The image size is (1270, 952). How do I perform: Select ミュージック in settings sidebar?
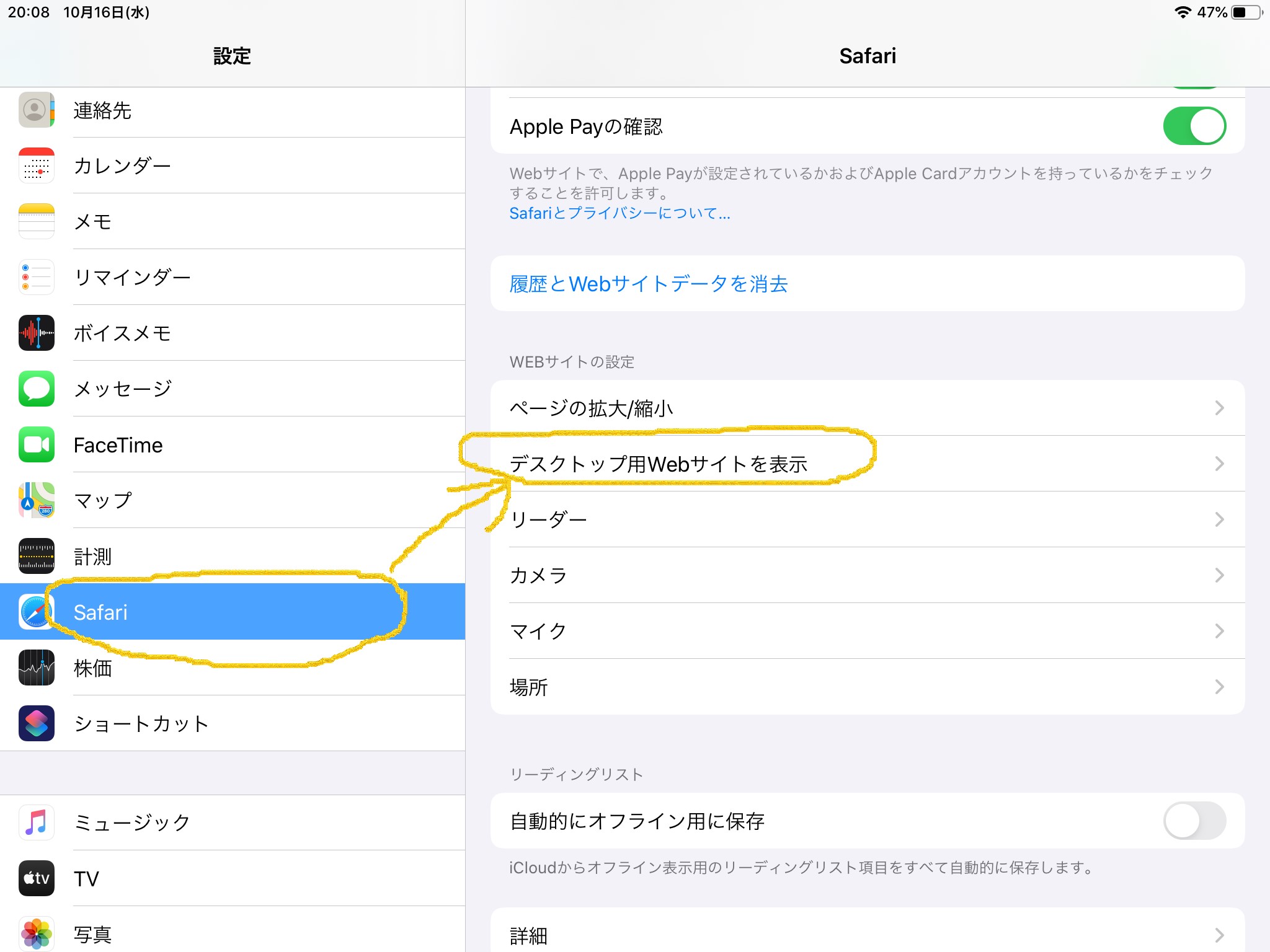233,822
